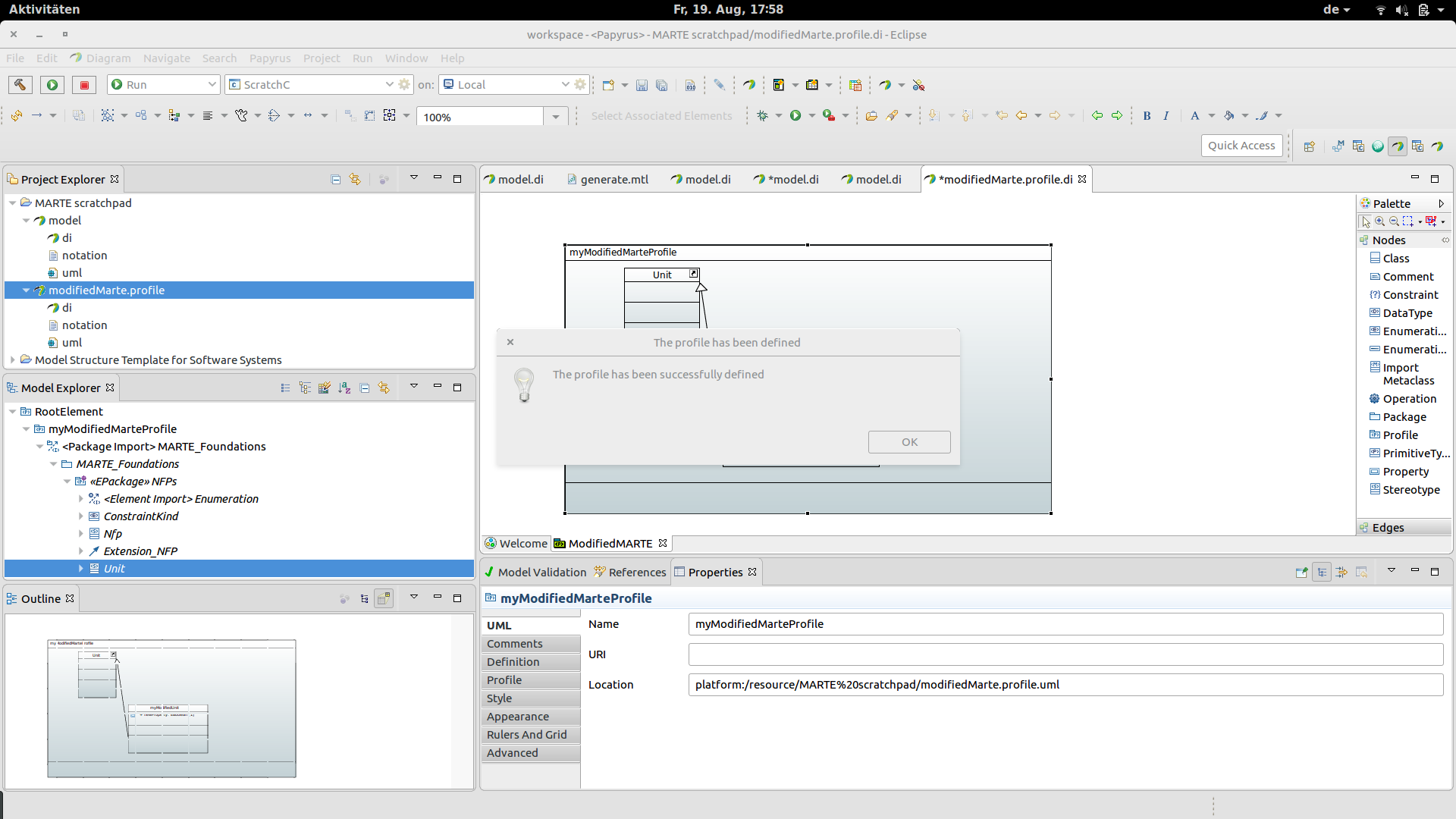Collapse the MARTE_Foundations package node
The height and width of the screenshot is (819, 1456).
tap(54, 464)
